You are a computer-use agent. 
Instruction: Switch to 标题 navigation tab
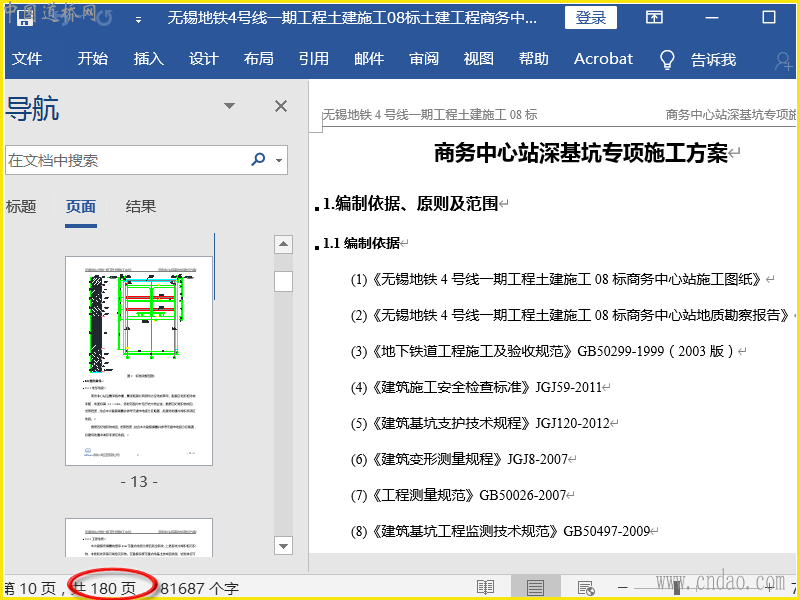click(x=21, y=207)
